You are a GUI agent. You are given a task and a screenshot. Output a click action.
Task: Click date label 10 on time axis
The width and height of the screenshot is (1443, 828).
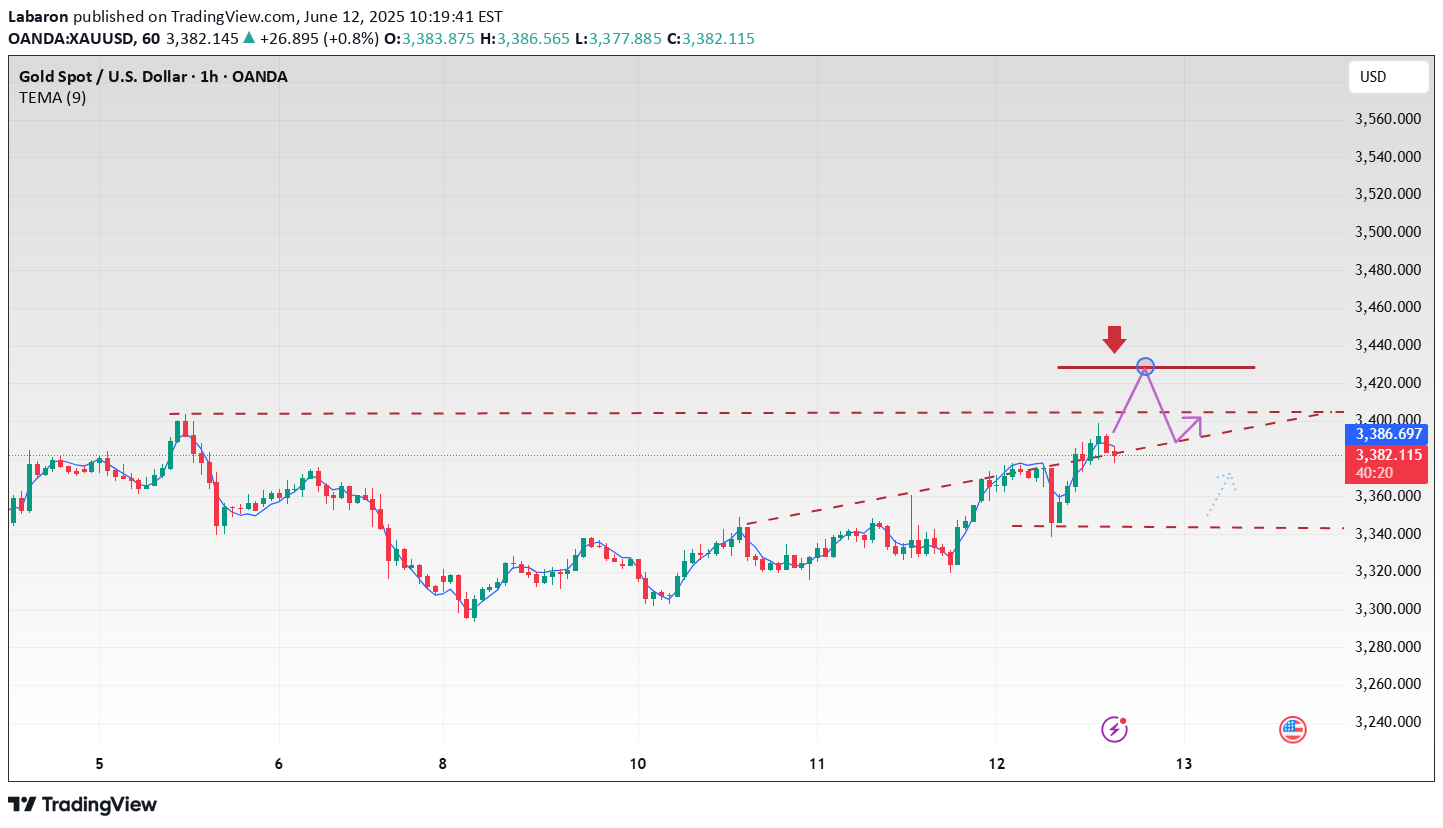(638, 764)
